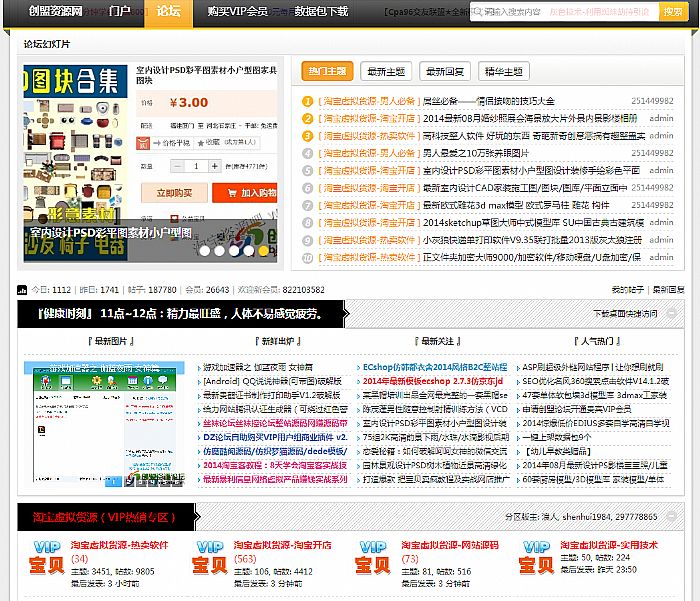Open rank 4 topic 男人最爱之10万张养眼图片
The height and width of the screenshot is (601, 700).
(476, 153)
